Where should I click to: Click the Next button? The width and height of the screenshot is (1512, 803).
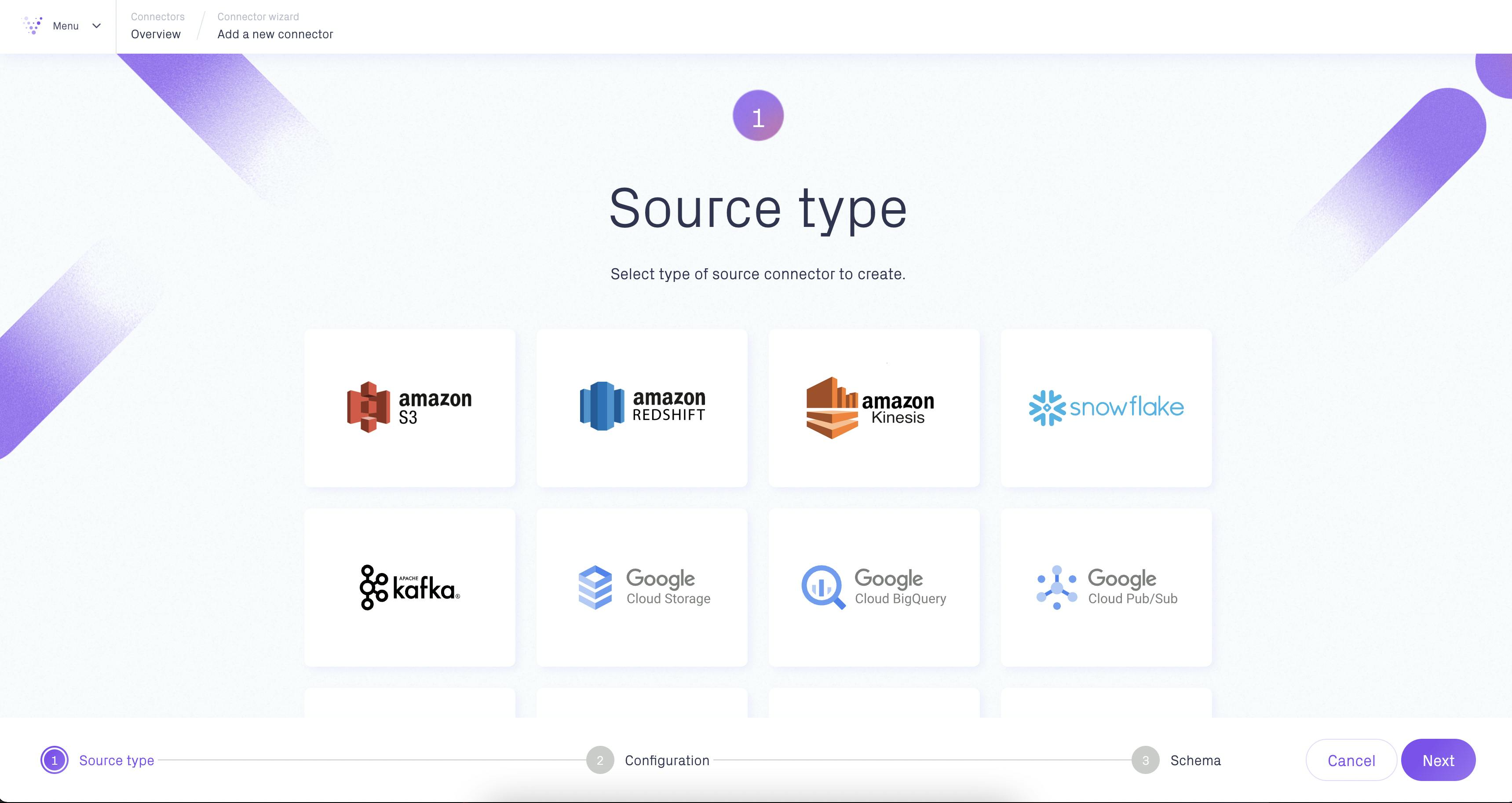coord(1438,760)
